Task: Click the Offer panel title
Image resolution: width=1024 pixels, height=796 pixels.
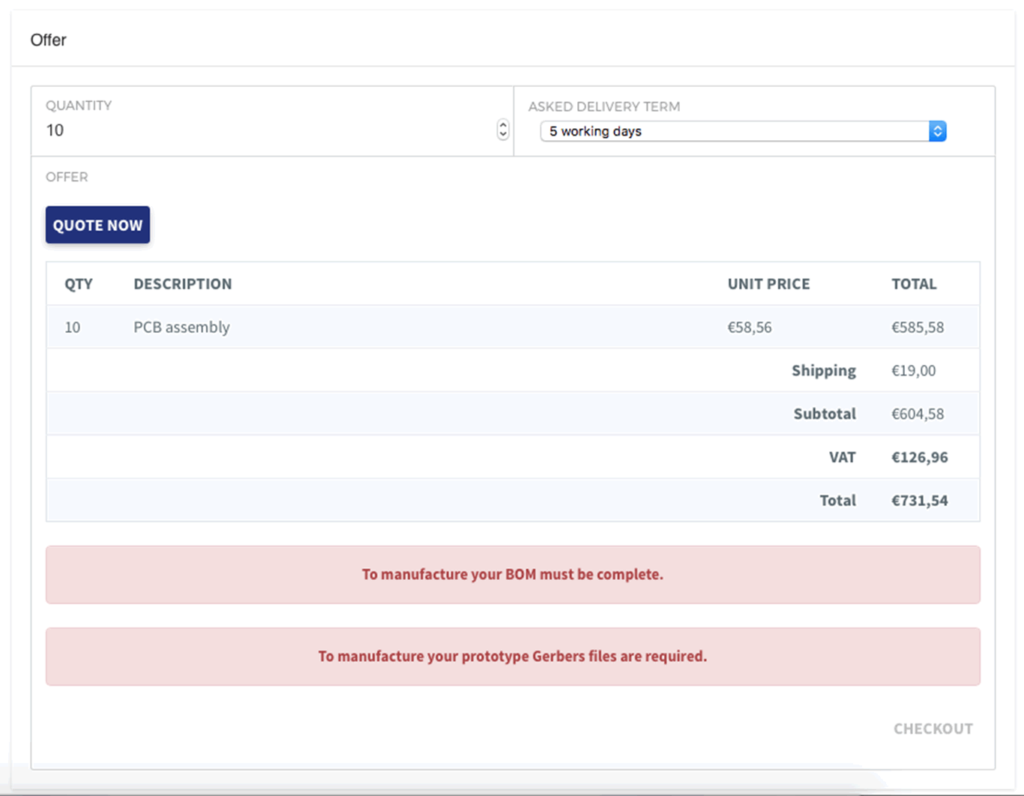Action: (x=48, y=41)
